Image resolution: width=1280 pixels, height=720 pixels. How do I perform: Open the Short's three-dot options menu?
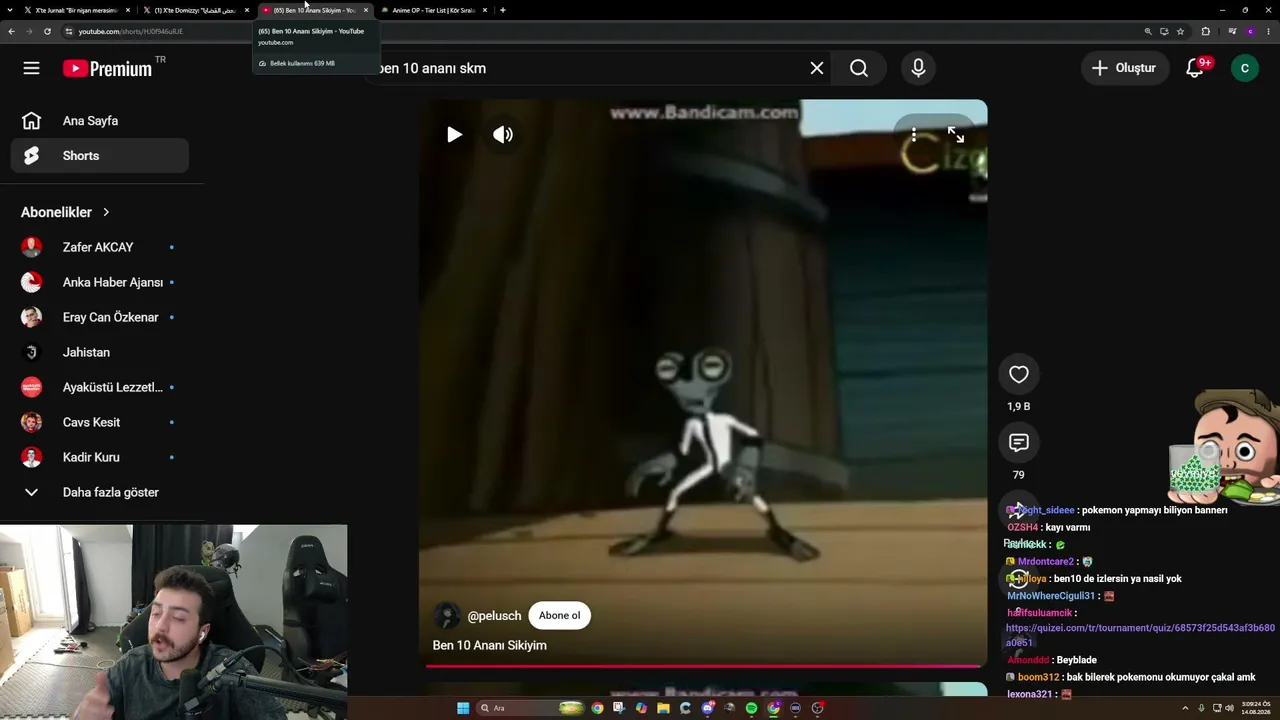pyautogui.click(x=914, y=135)
